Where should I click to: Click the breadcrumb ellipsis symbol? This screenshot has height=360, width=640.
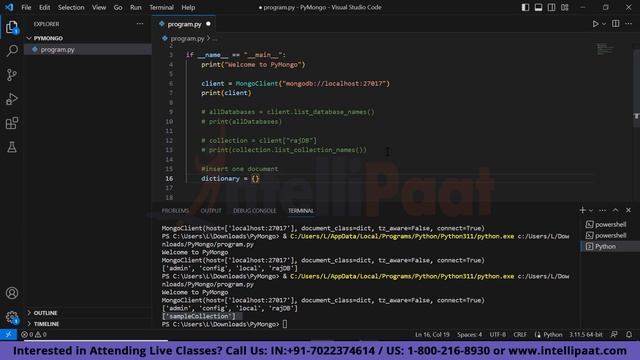pyautogui.click(x=215, y=38)
